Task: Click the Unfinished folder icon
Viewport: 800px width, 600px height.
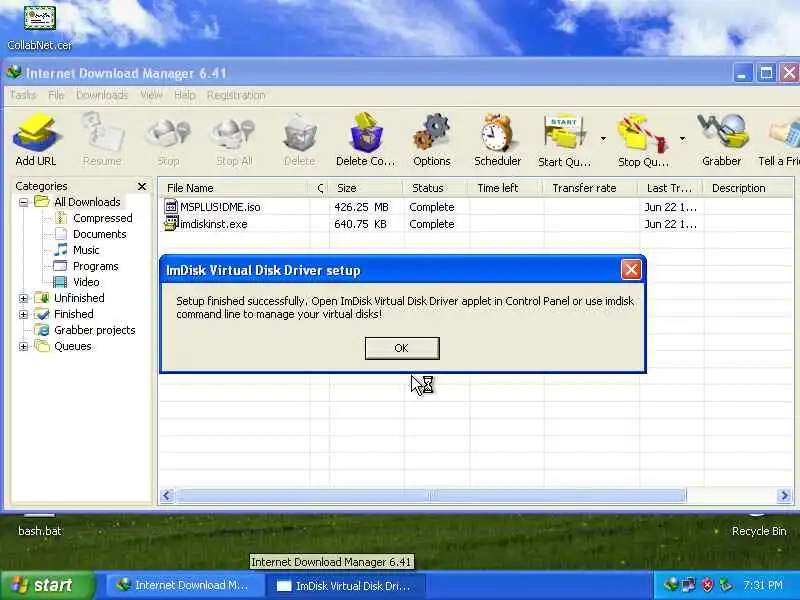Action: tap(42, 298)
